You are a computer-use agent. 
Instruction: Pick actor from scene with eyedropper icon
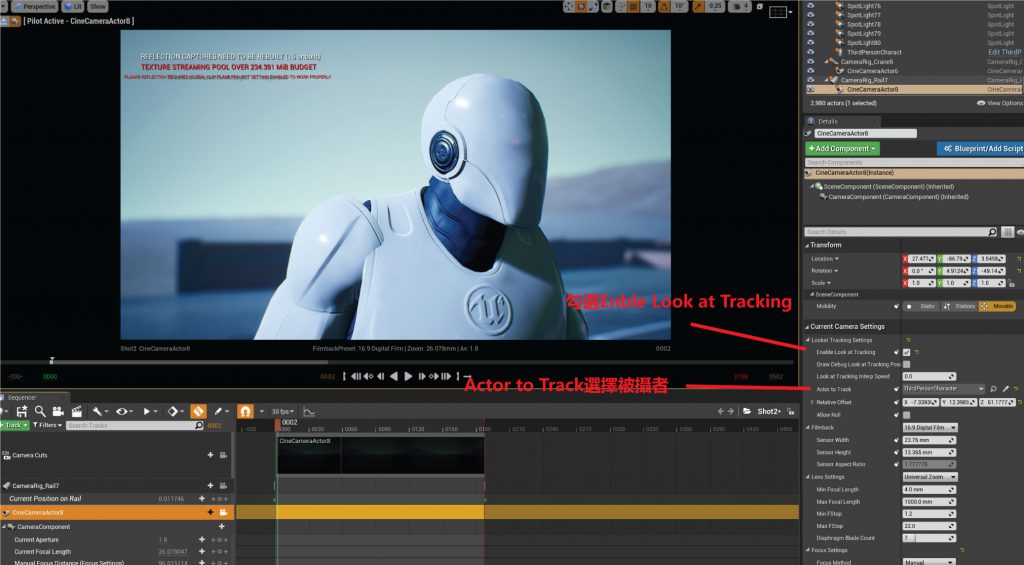(1007, 388)
